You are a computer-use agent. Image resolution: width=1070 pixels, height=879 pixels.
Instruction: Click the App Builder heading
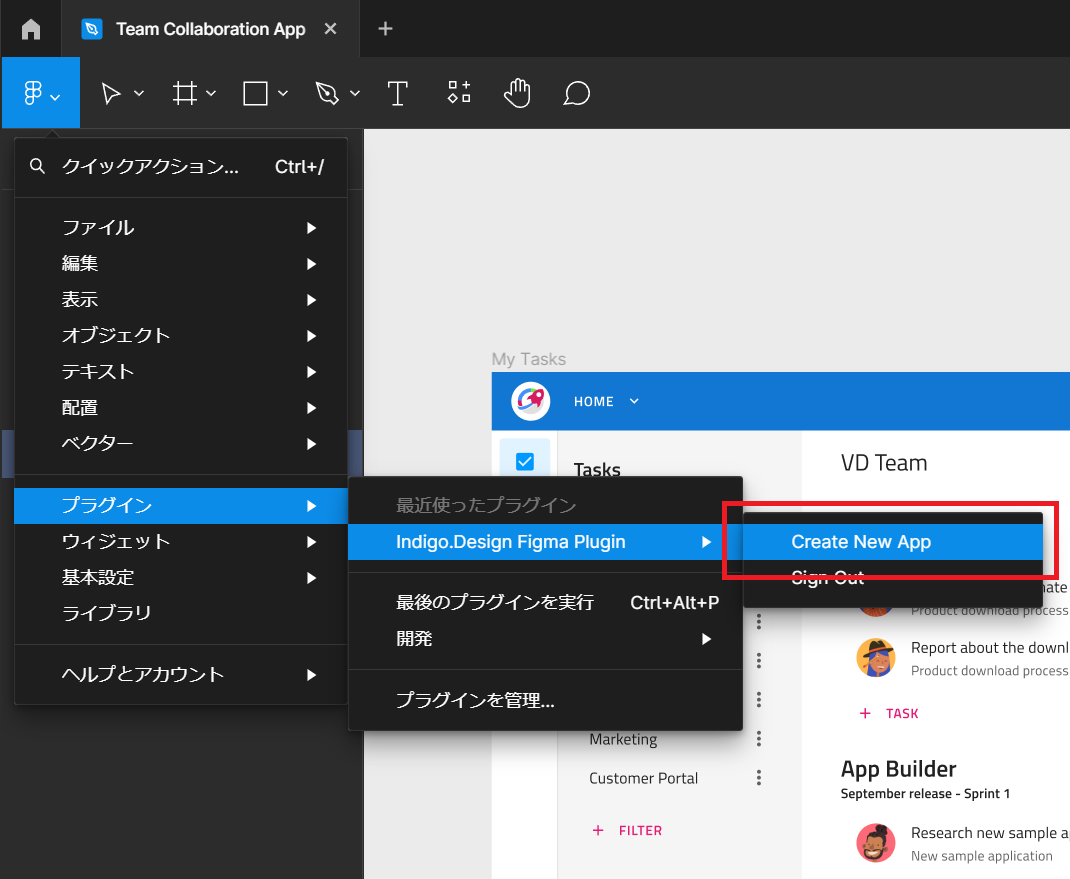898,769
